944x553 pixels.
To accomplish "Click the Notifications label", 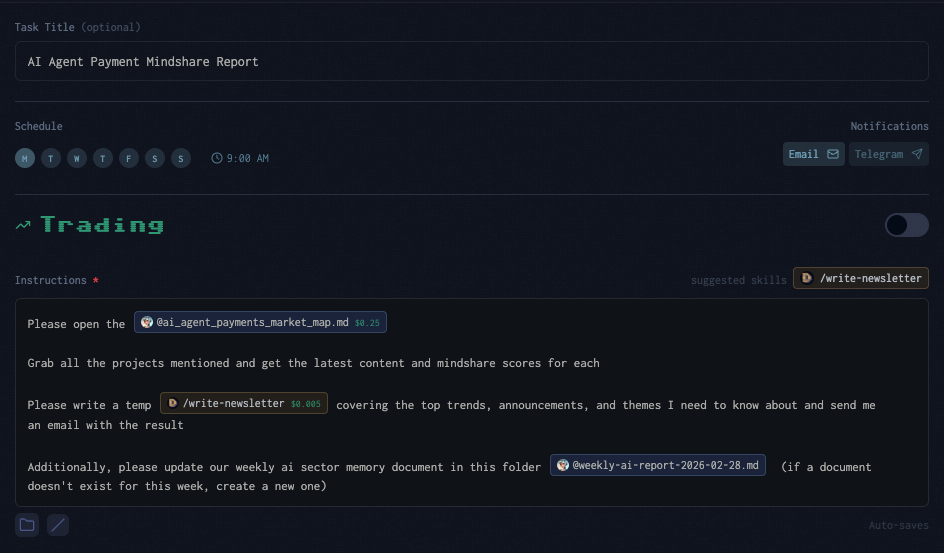I will [x=889, y=126].
